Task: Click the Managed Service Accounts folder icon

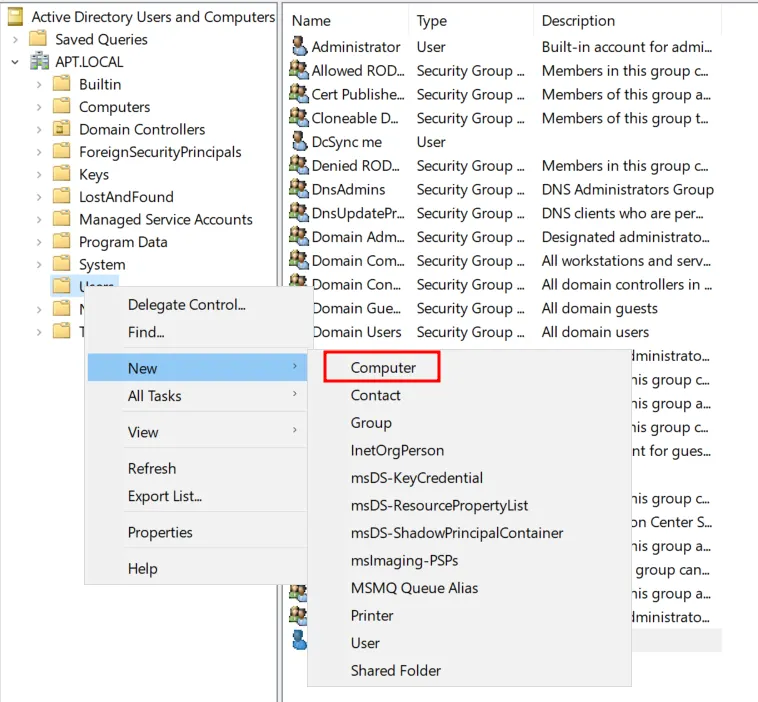Action: pyautogui.click(x=61, y=219)
